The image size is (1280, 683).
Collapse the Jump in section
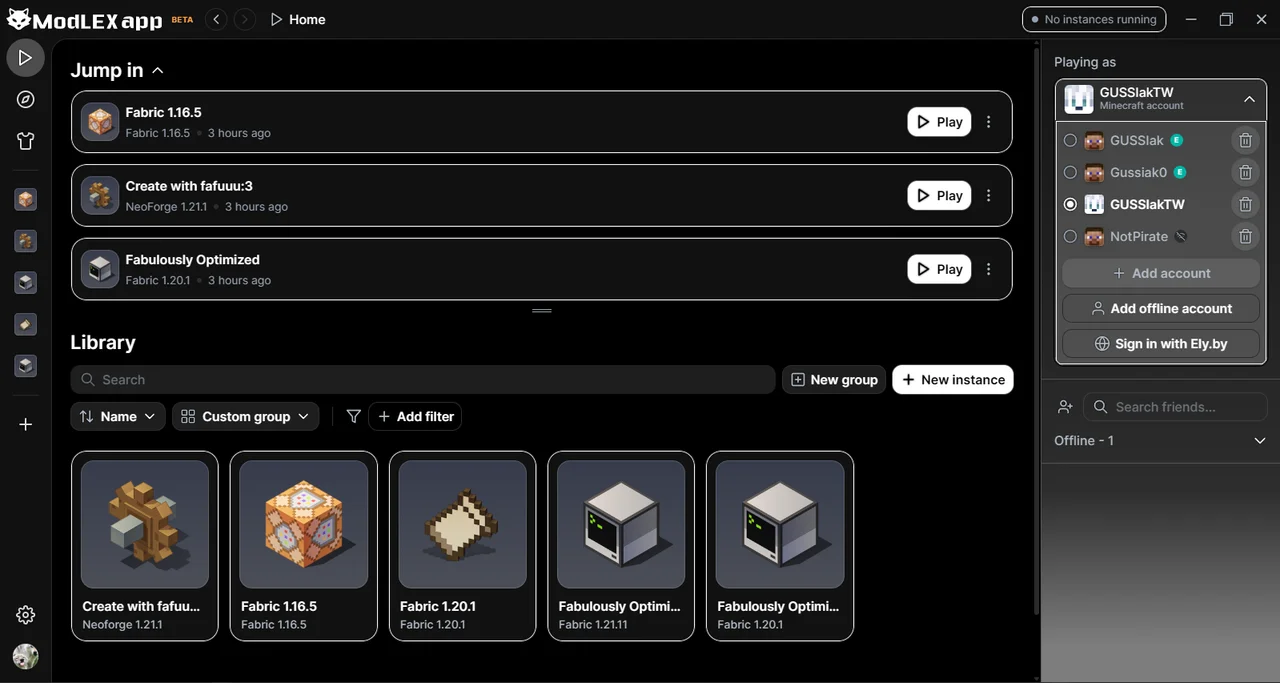[x=158, y=70]
